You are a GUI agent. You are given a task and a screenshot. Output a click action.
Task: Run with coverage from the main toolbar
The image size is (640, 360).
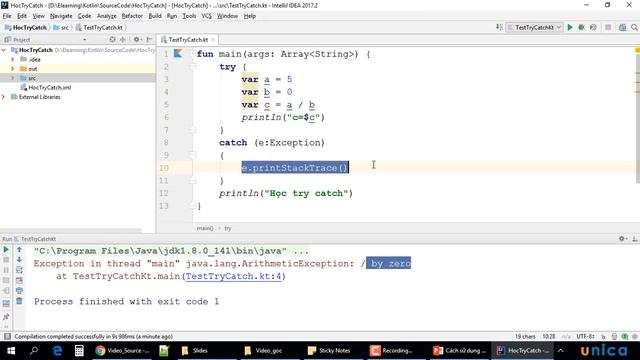(593, 27)
